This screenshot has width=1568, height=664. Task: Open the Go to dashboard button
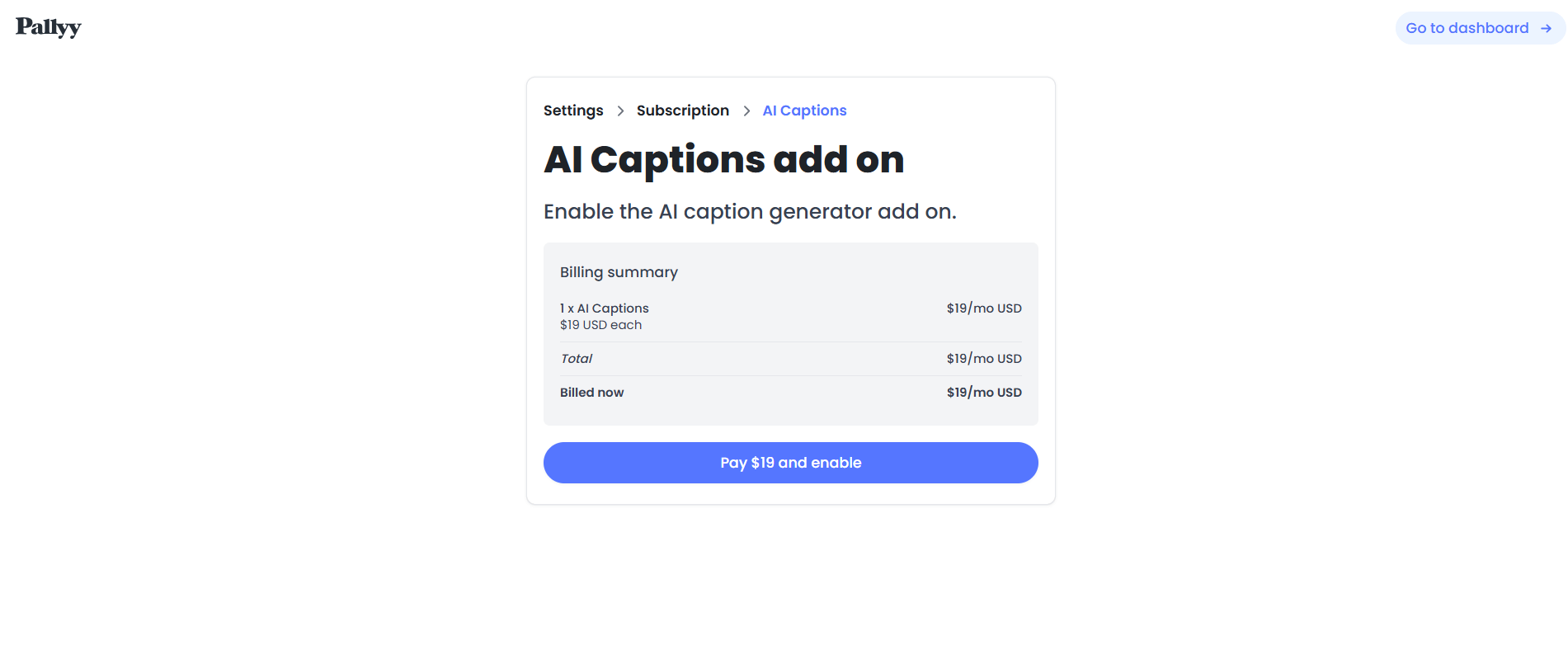click(1467, 28)
